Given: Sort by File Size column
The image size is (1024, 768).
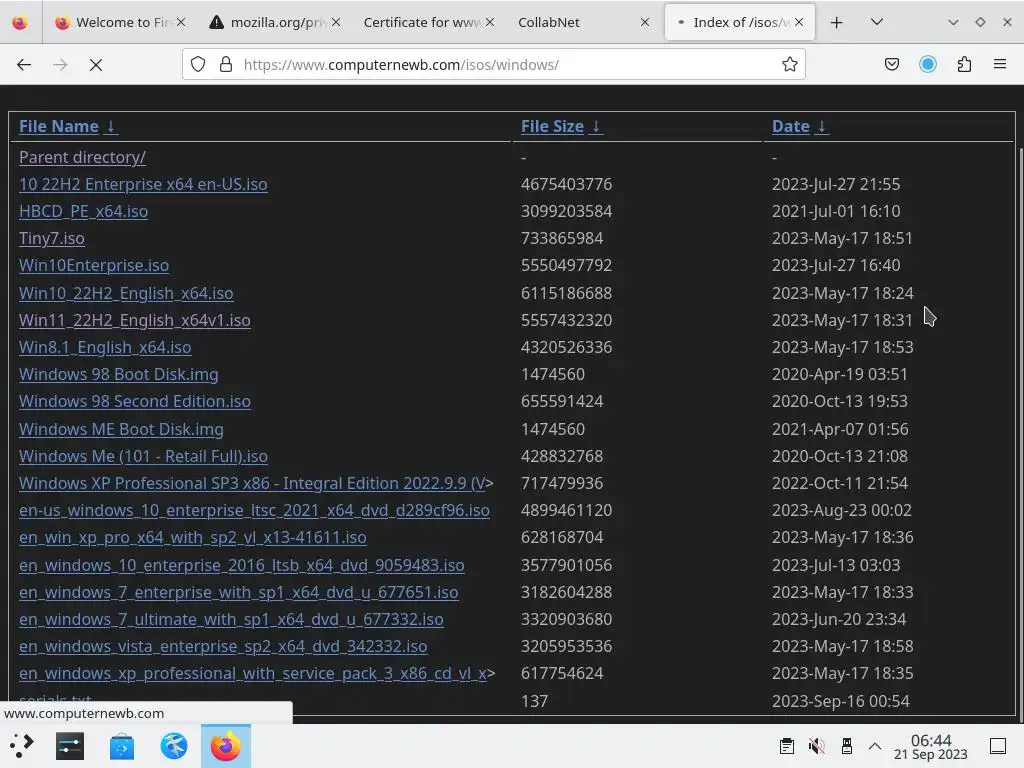Looking at the screenshot, I should (x=552, y=126).
